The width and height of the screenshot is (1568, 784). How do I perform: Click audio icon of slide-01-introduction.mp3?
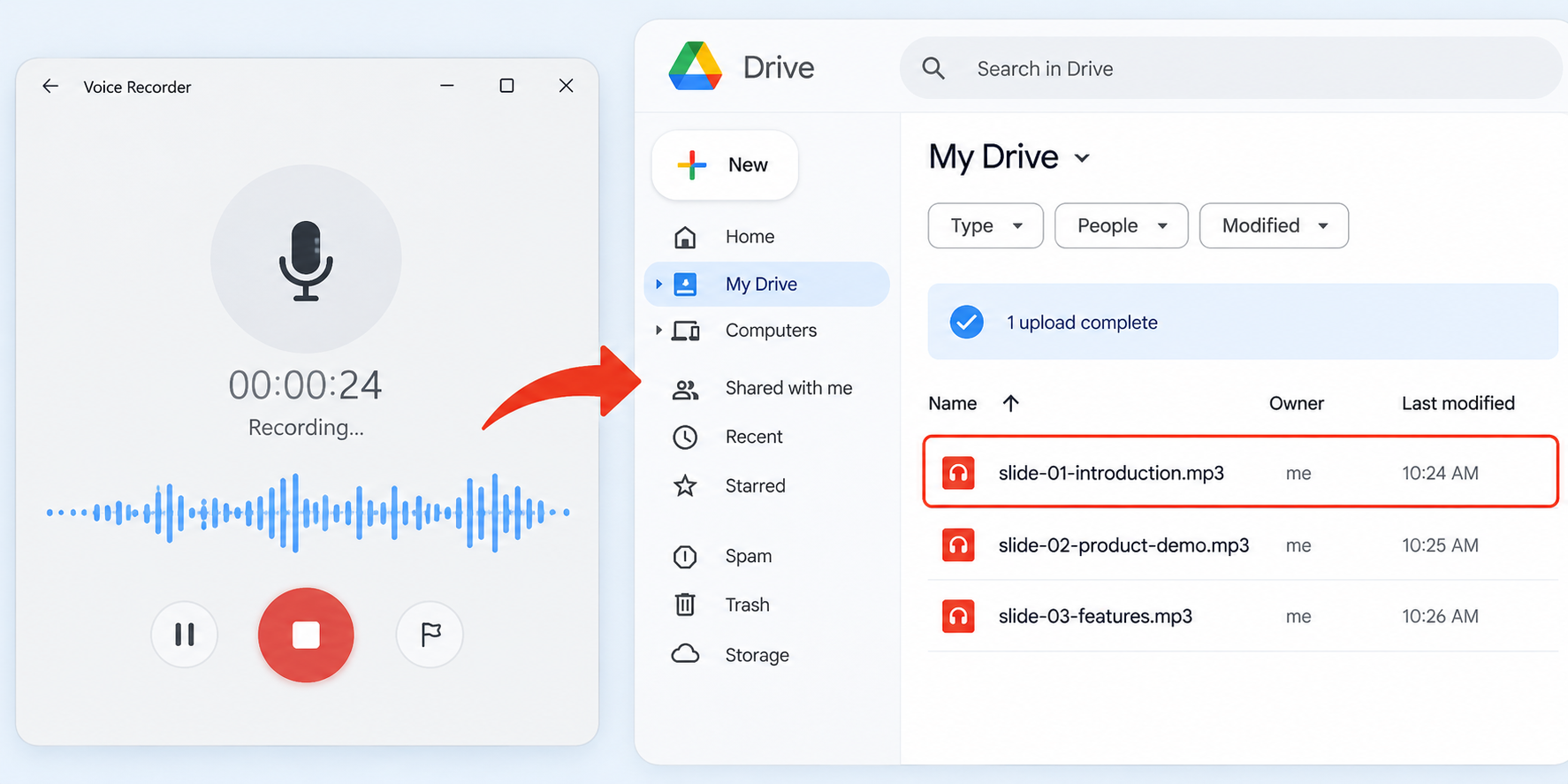tap(958, 473)
